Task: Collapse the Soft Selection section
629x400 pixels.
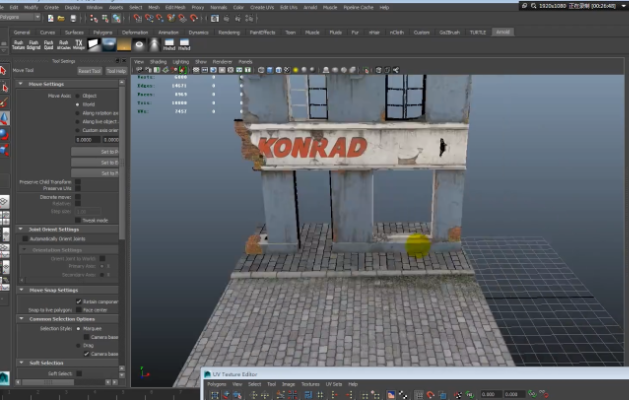Action: click(x=20, y=363)
